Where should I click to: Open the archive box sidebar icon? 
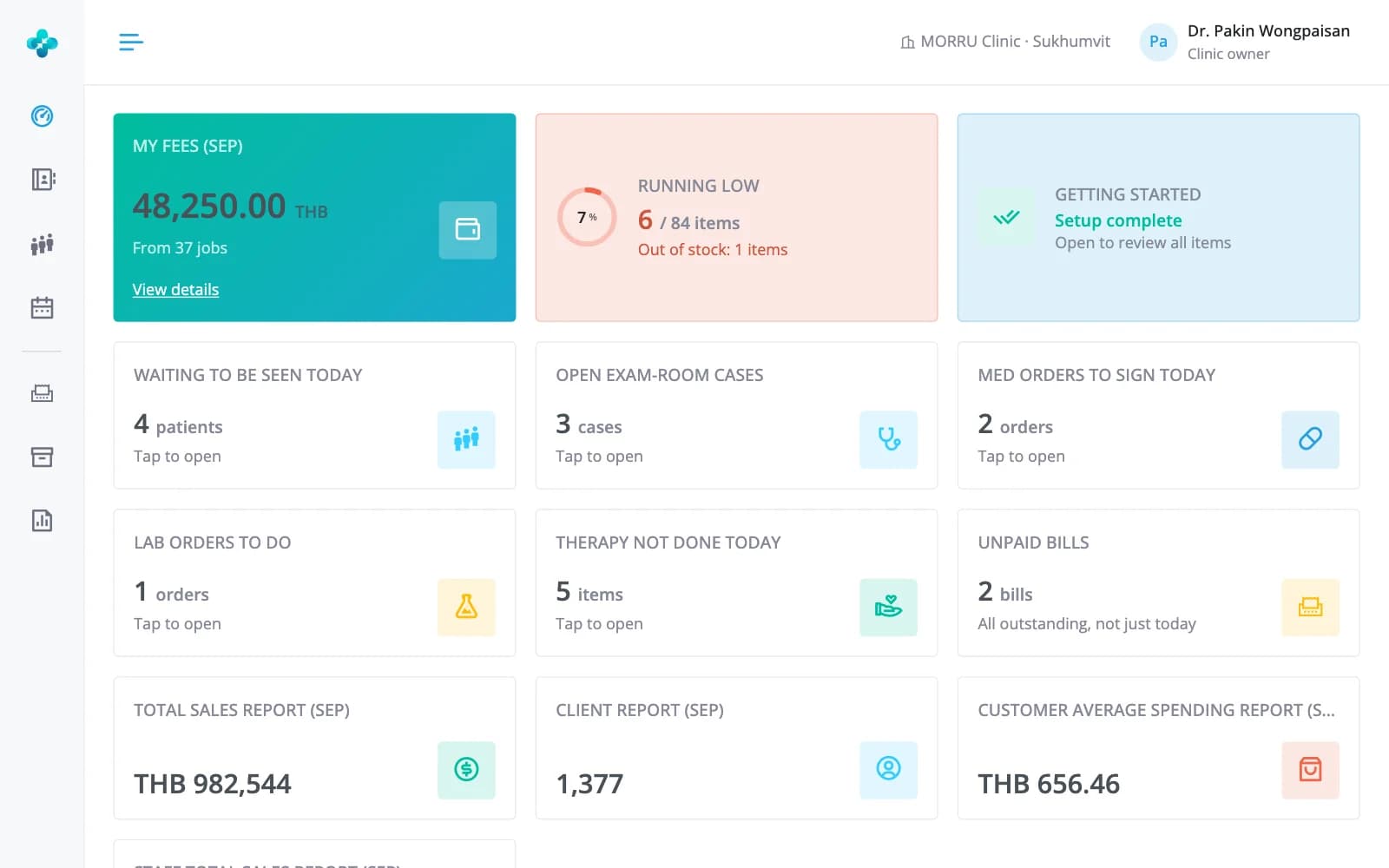tap(42, 457)
